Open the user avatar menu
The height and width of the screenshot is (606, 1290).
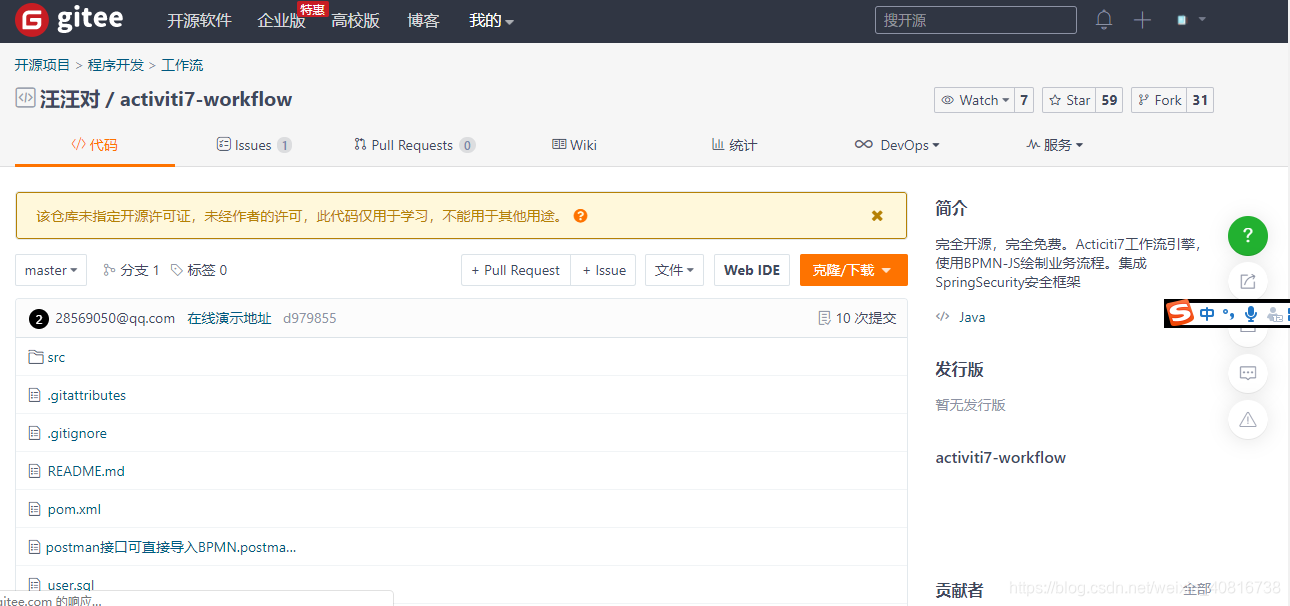pos(1190,20)
